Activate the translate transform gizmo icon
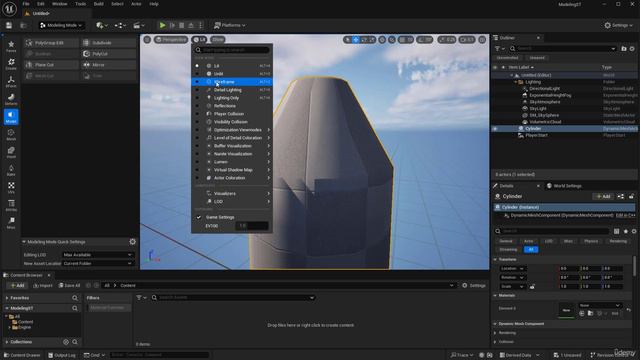 [x=356, y=40]
